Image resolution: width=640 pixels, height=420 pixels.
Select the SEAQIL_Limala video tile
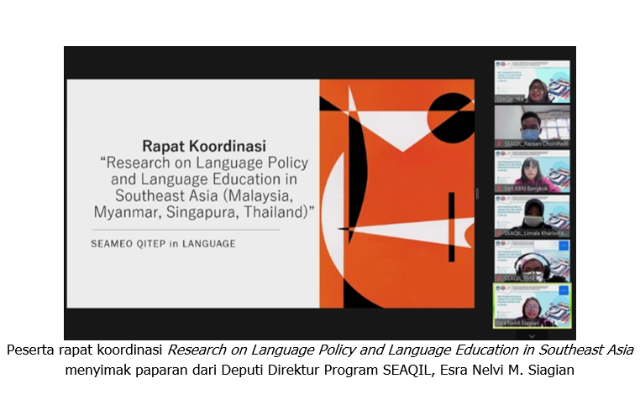click(x=532, y=216)
